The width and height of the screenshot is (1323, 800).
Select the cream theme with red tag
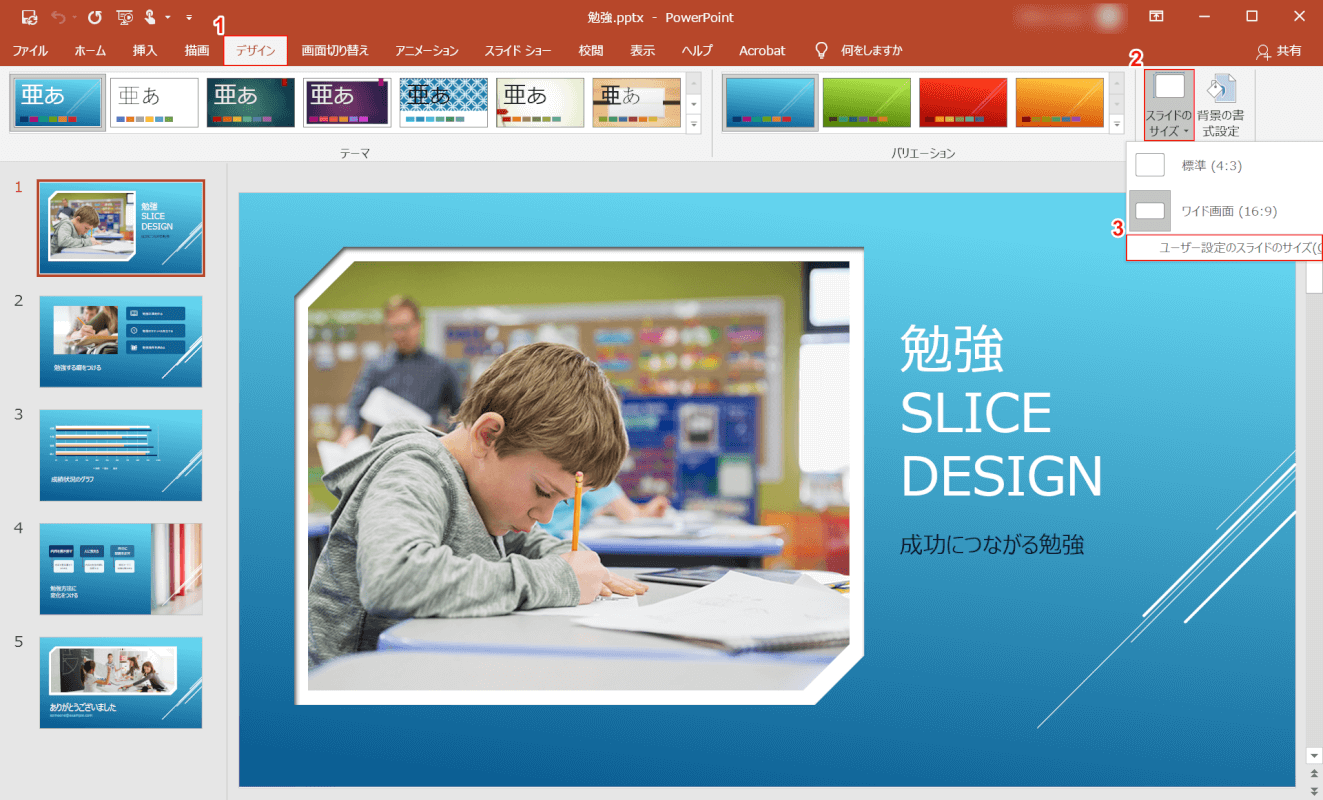pos(540,102)
